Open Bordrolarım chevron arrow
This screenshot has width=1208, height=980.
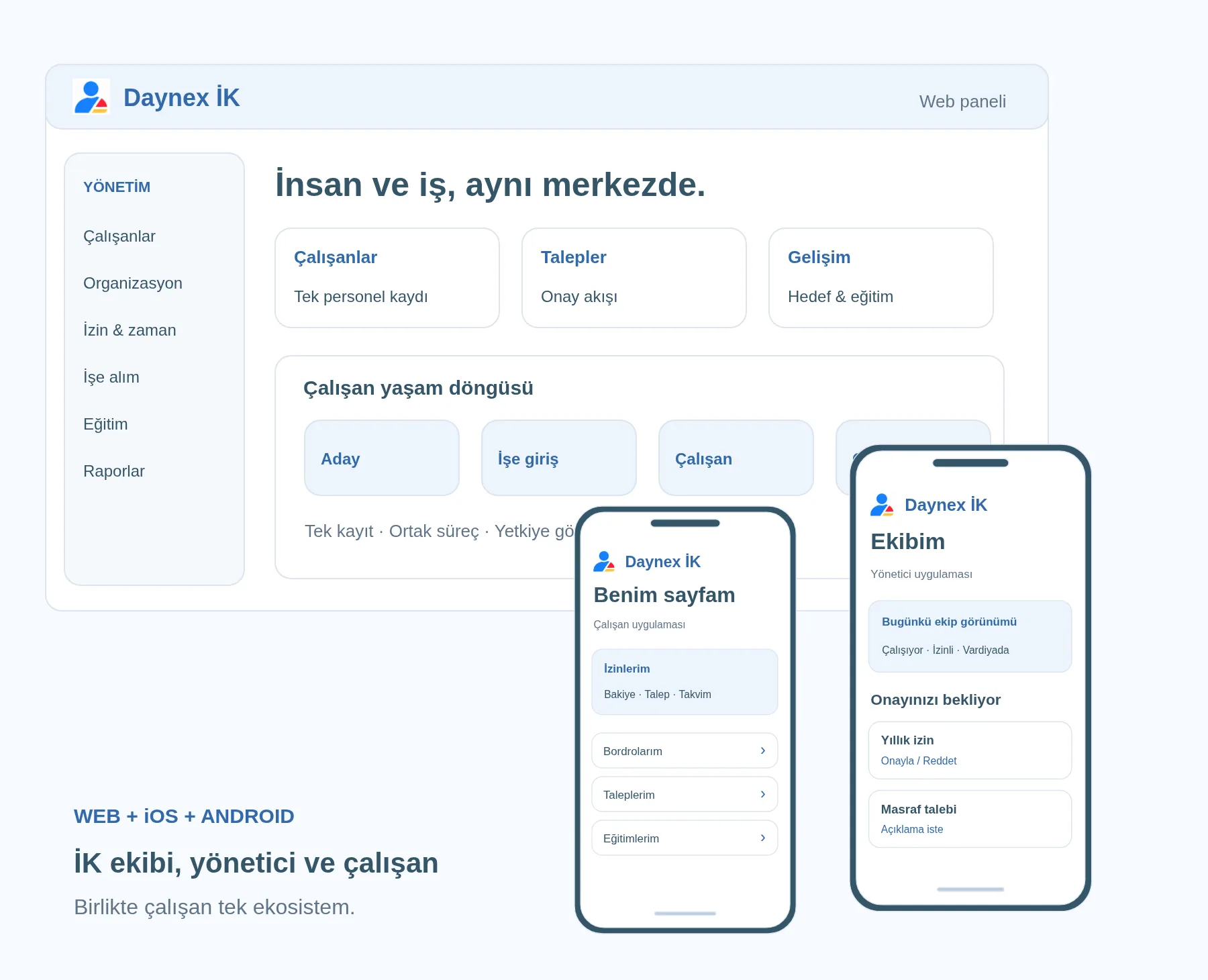point(763,750)
